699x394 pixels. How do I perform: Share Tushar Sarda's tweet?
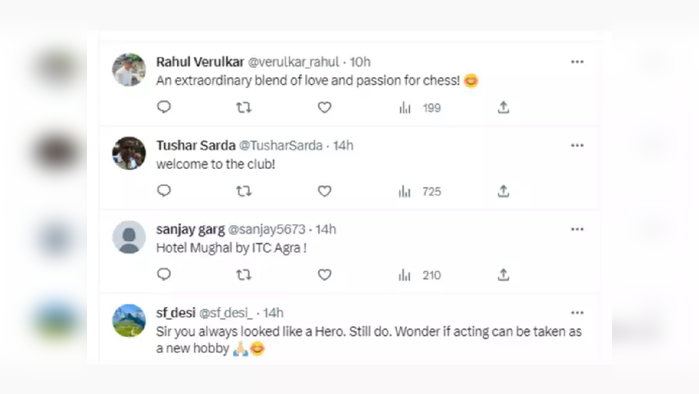click(503, 191)
